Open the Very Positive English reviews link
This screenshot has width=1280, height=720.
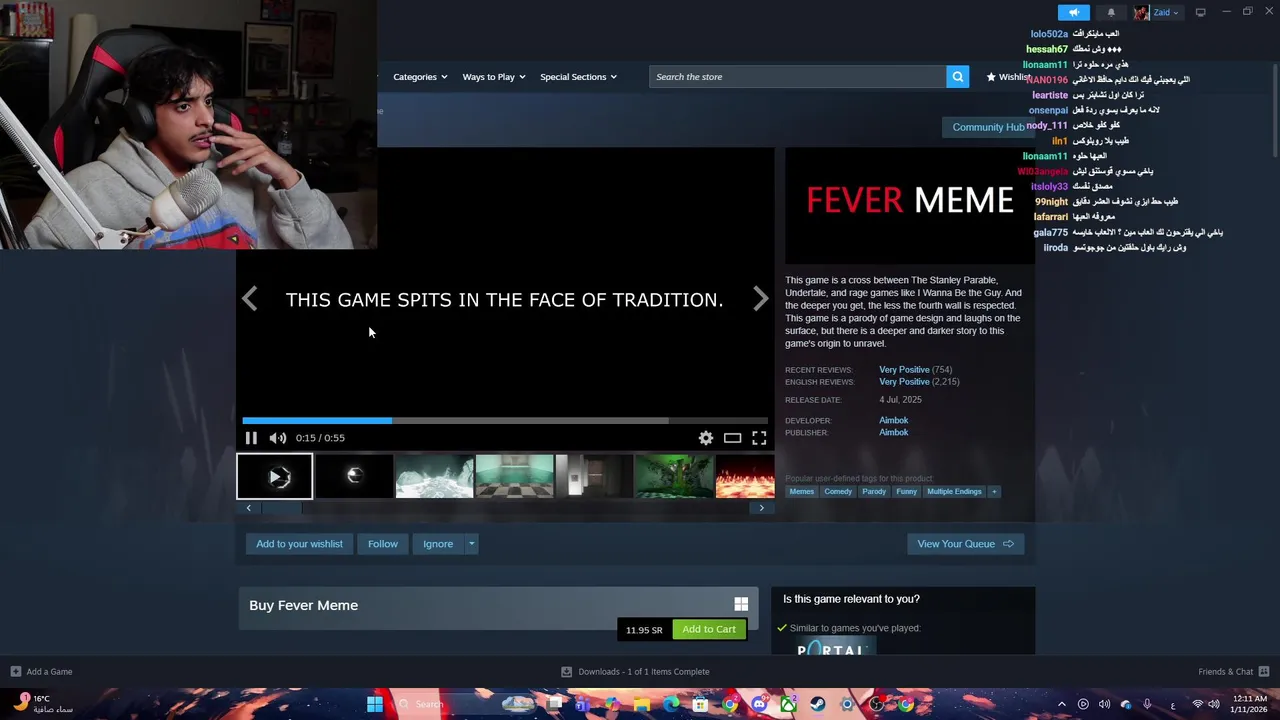click(904, 382)
